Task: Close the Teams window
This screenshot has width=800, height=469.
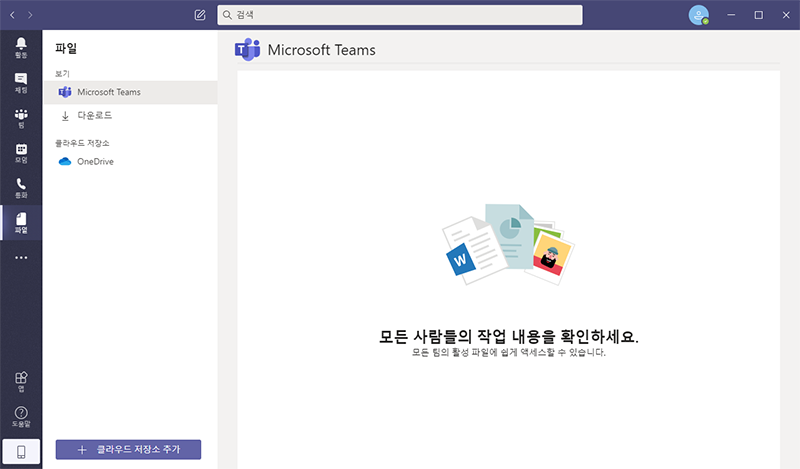Action: click(x=786, y=15)
